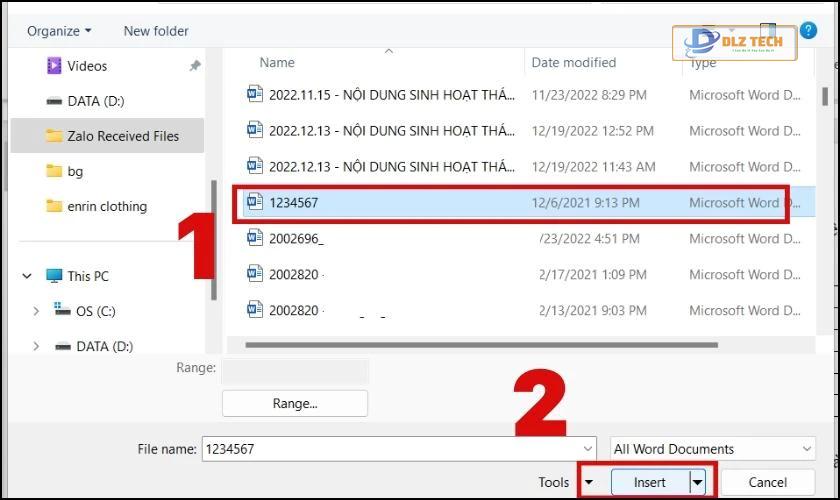This screenshot has height=500, width=840.
Task: Sort files by the Type column header
Action: tap(702, 64)
